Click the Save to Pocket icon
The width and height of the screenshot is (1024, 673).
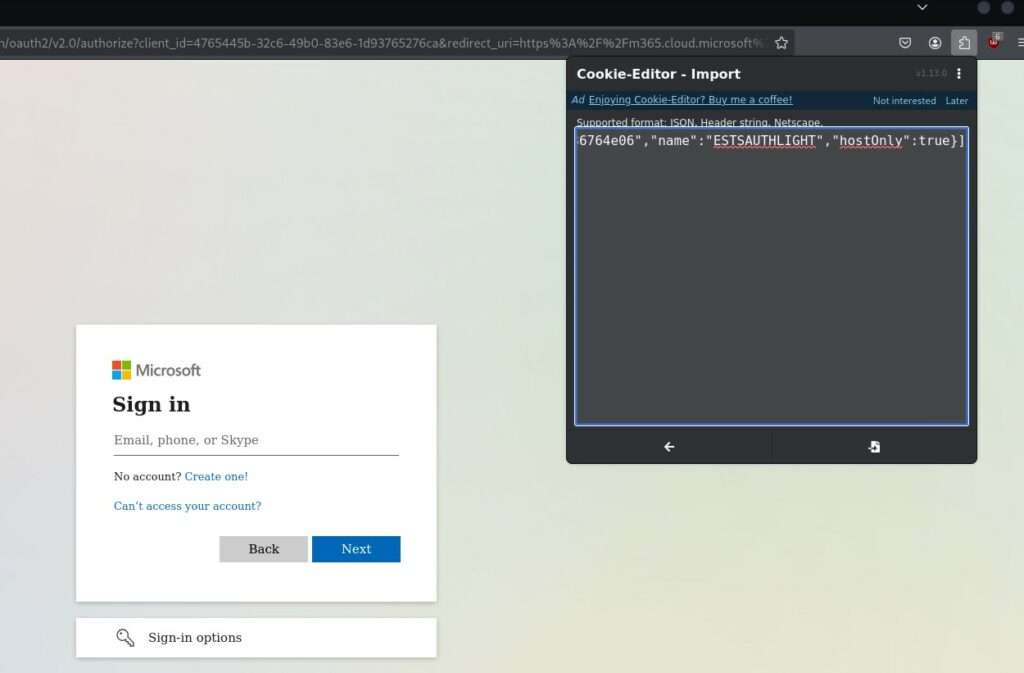pos(905,43)
